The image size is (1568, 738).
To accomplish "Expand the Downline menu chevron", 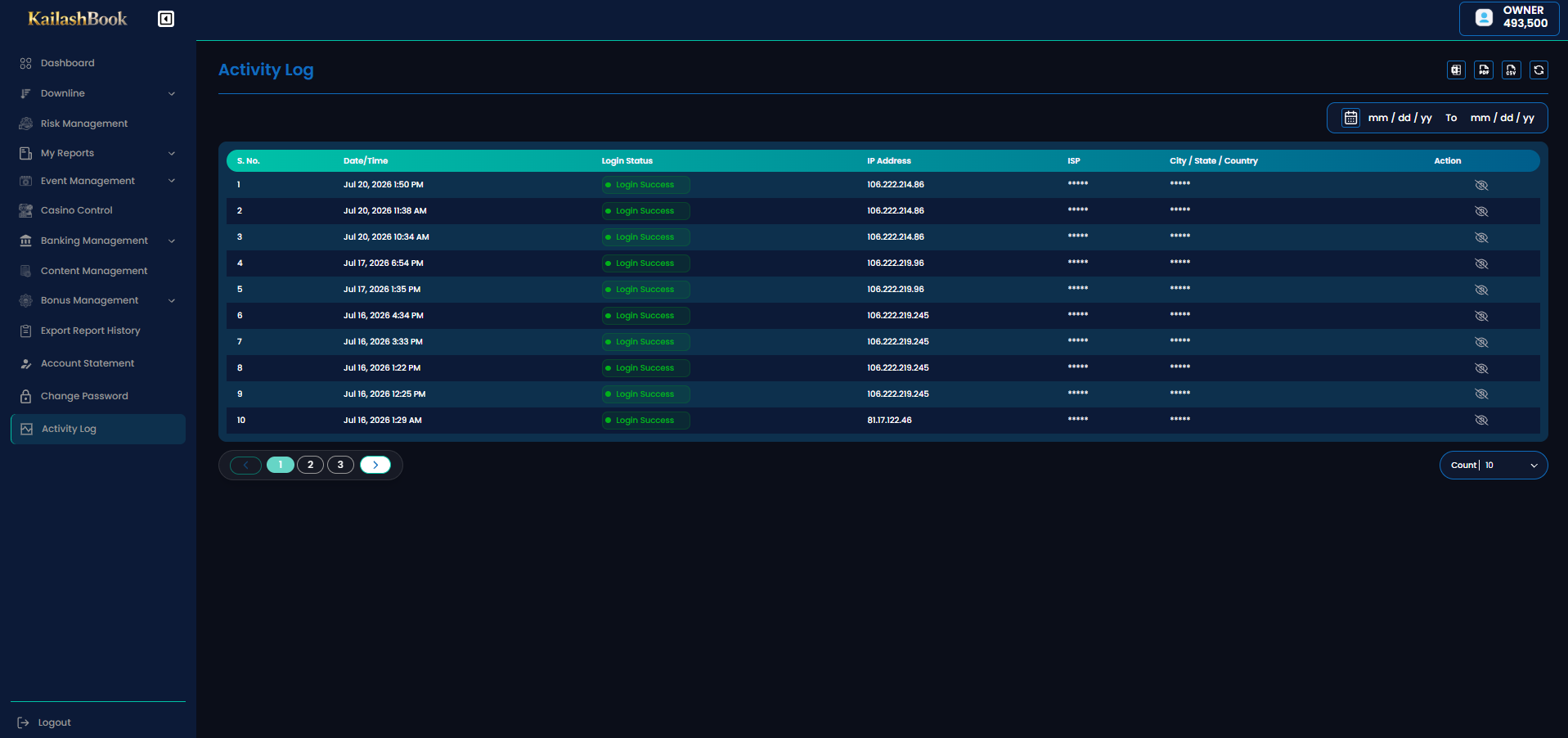I will 172,93.
